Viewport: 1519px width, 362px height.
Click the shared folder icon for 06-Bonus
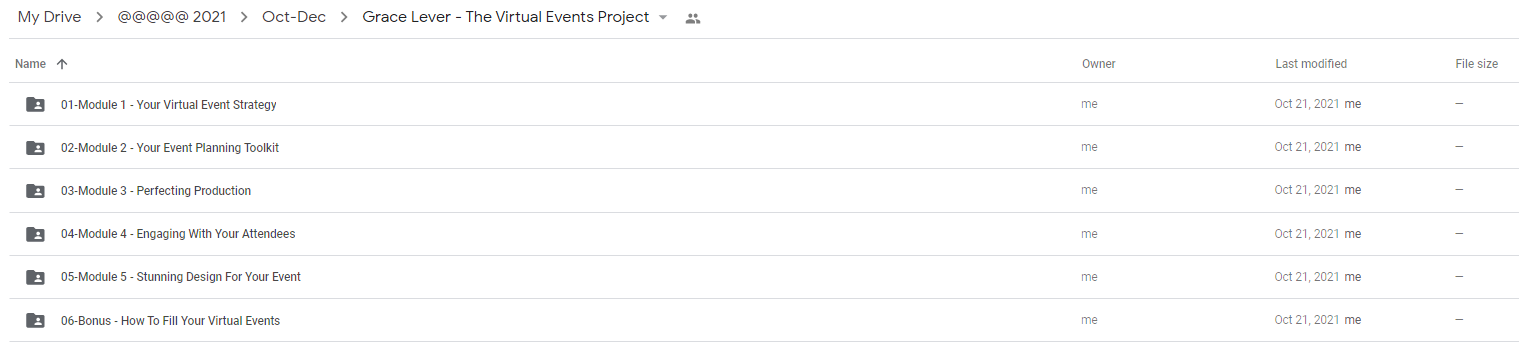pyautogui.click(x=35, y=321)
